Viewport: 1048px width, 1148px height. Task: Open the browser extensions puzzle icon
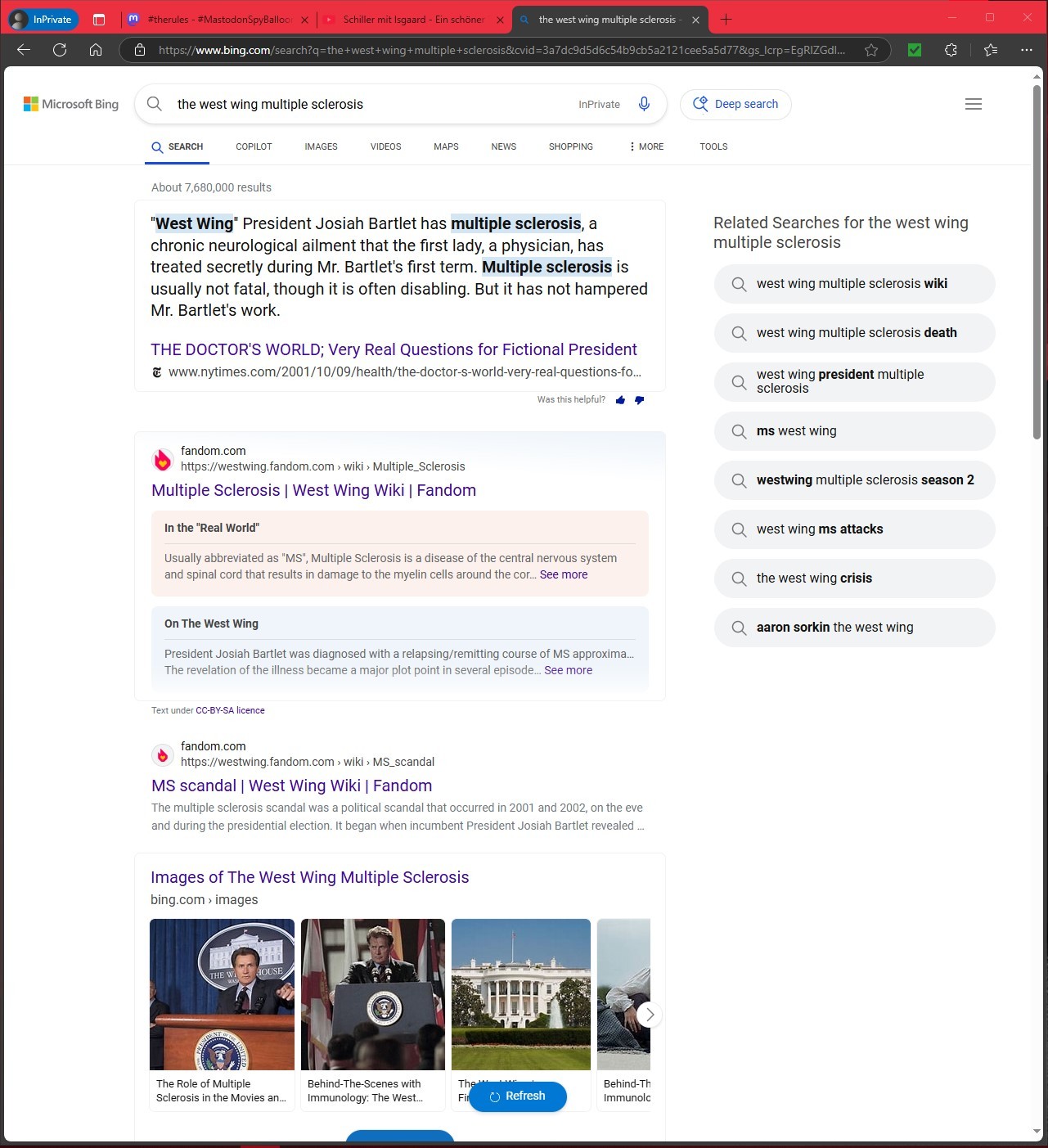[951, 50]
